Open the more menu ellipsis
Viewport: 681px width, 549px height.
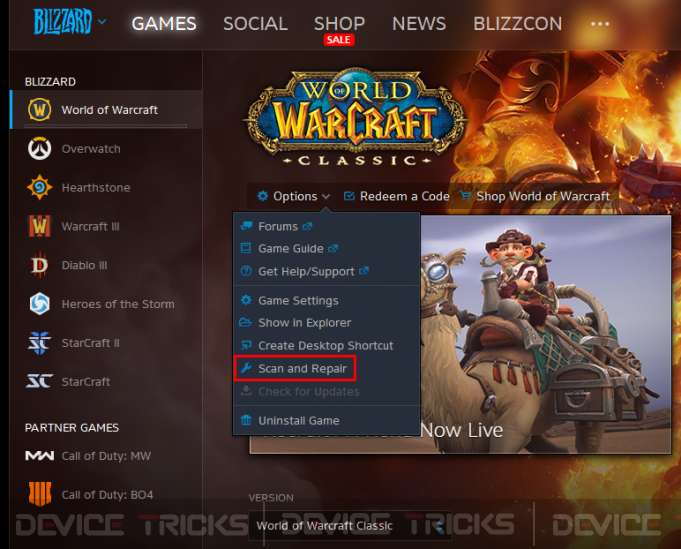[x=600, y=24]
